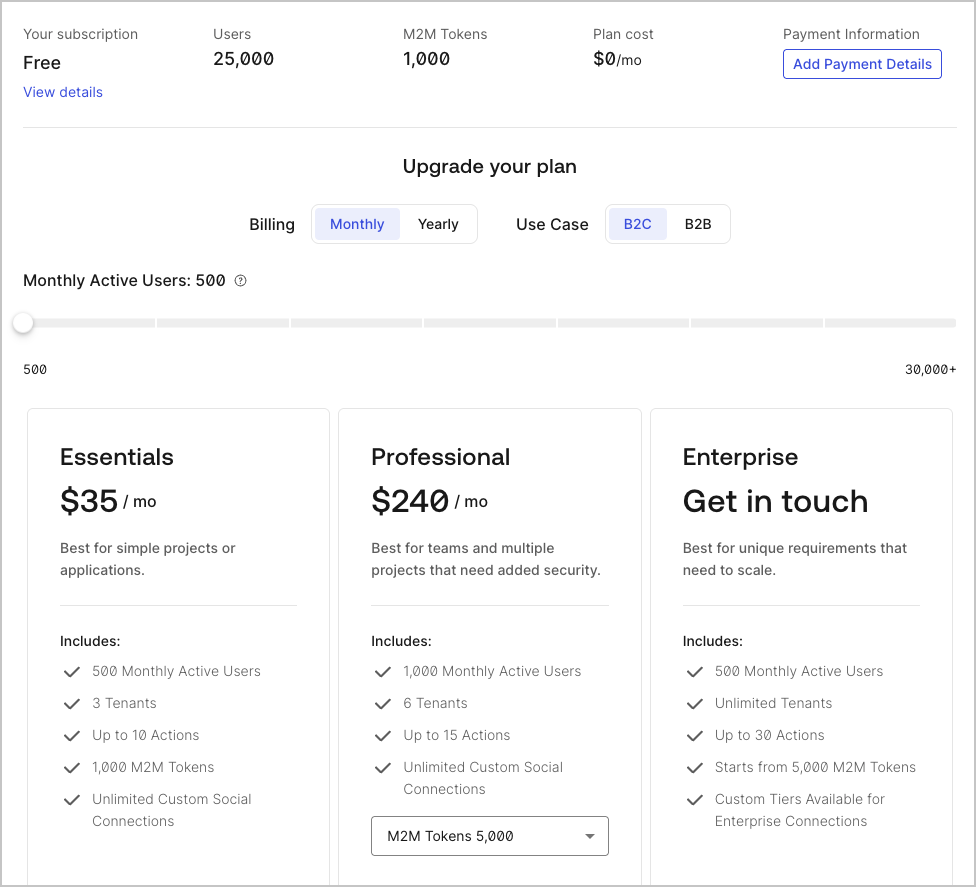Click the checkmark beside 6 Tenants
The image size is (976, 887).
click(383, 703)
